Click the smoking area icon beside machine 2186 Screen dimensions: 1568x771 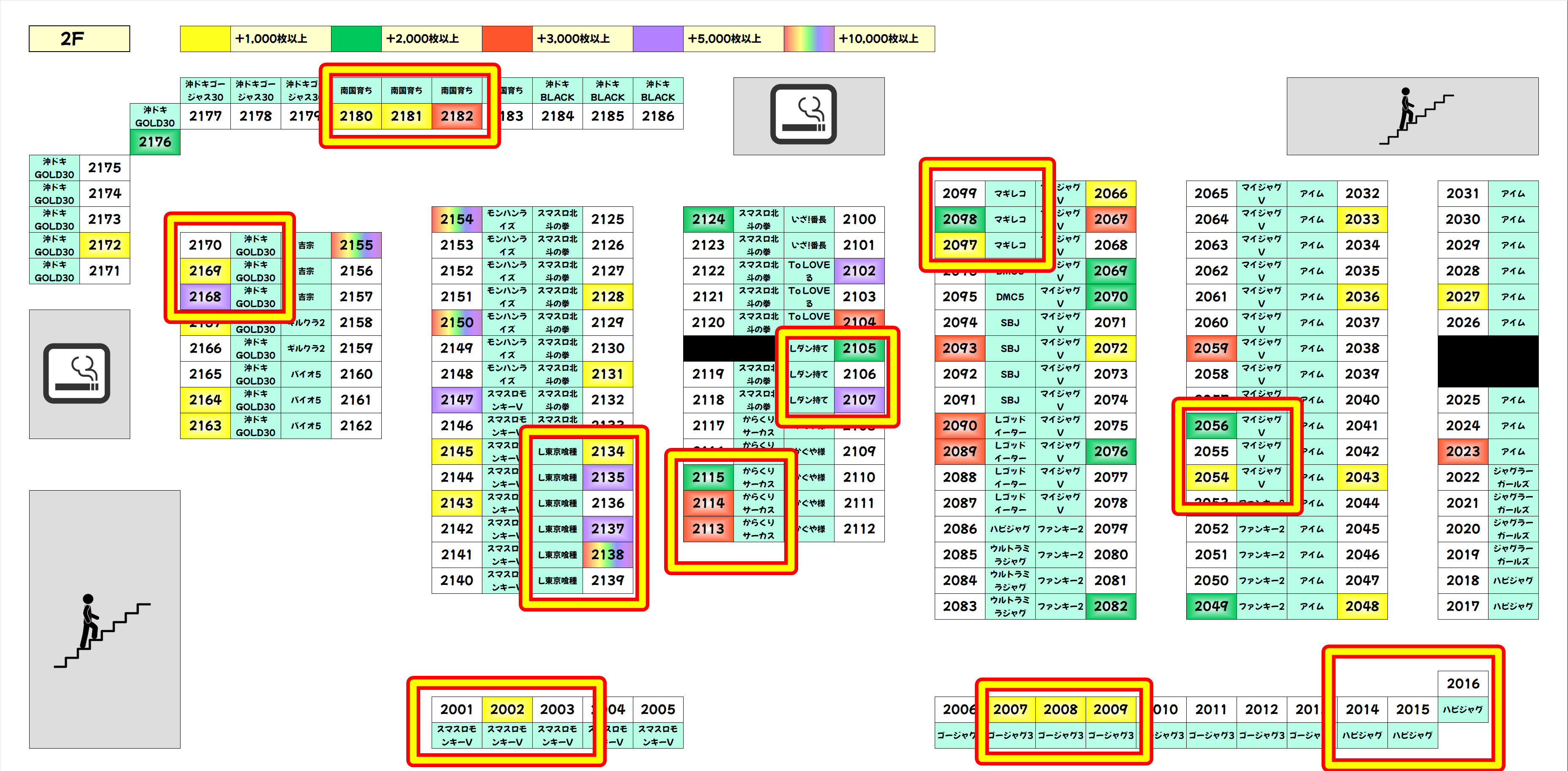click(x=803, y=114)
